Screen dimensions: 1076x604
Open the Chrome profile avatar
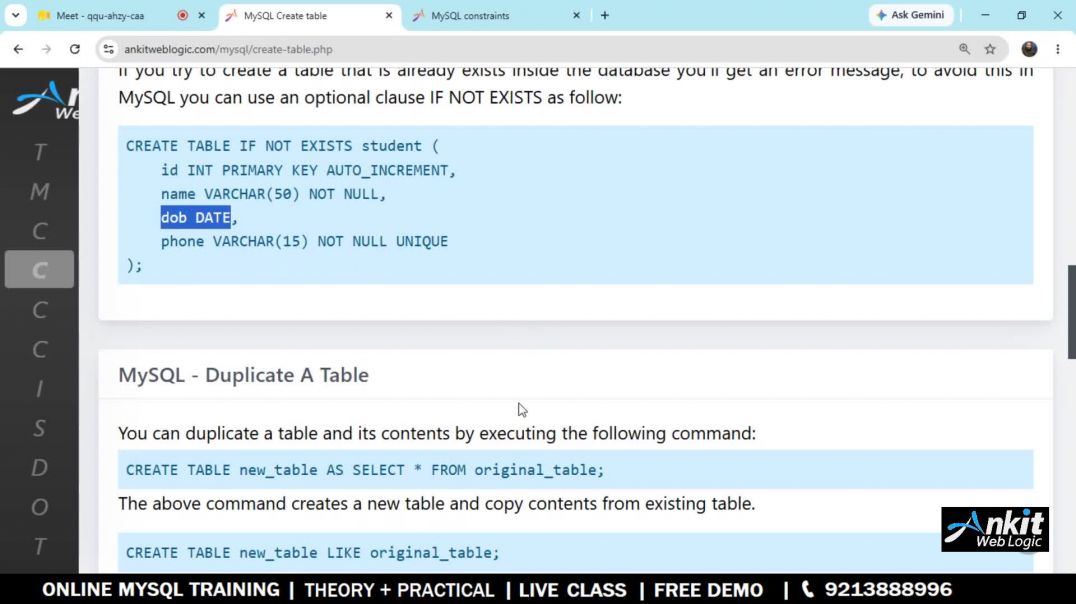(x=1029, y=49)
